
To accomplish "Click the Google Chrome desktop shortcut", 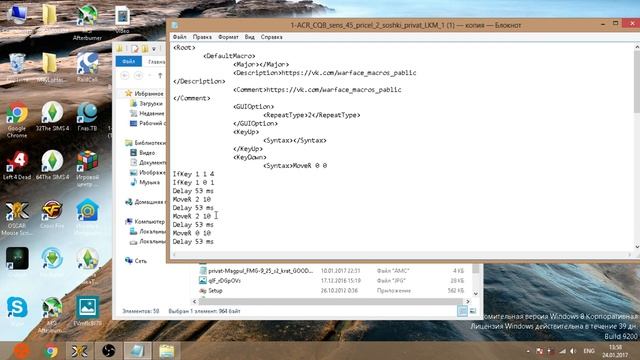I will point(17,119).
